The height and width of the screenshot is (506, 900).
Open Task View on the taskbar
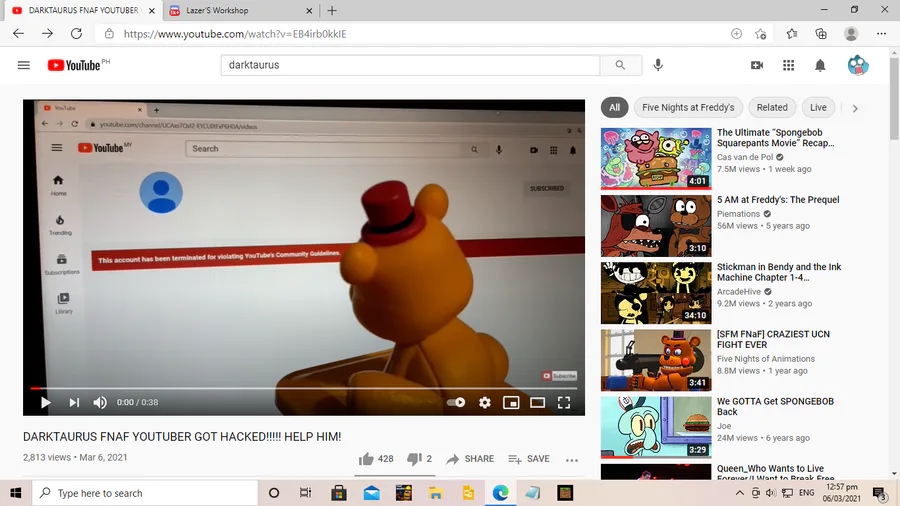click(x=305, y=493)
